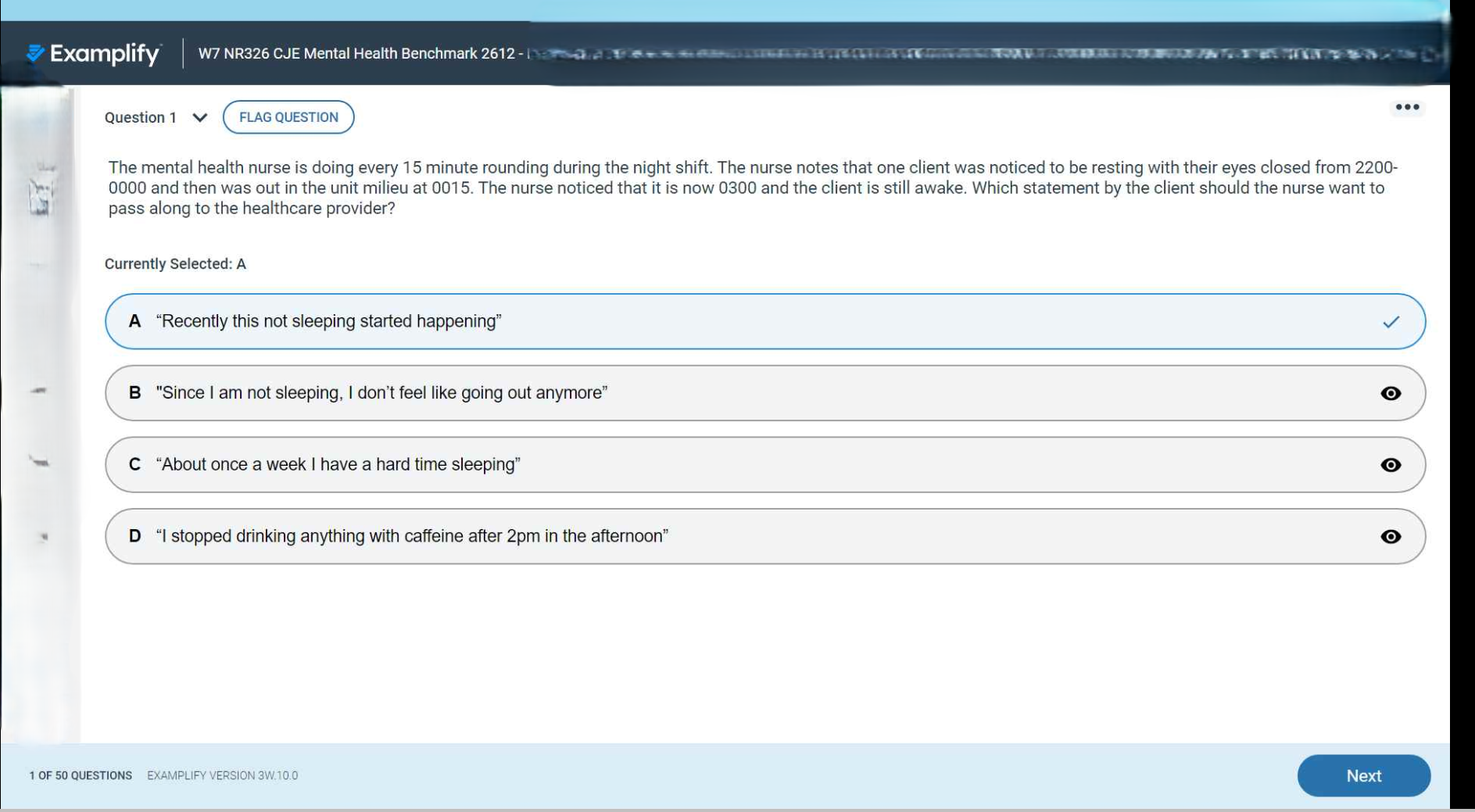Click the Examplify logo icon
Screen dimensions: 1475x812
point(36,53)
